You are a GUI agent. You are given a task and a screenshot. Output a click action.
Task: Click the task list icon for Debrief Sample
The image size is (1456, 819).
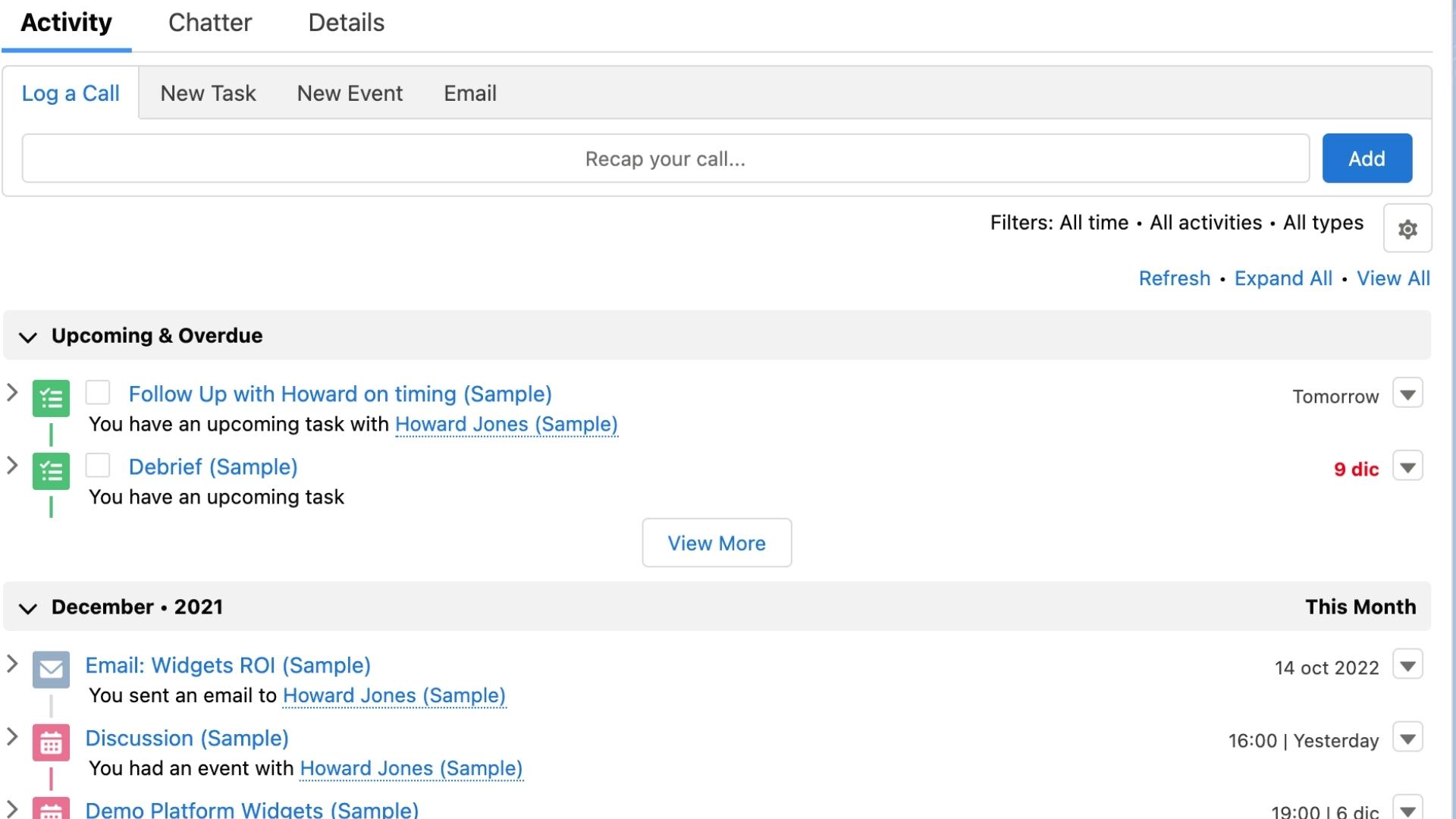click(x=51, y=470)
